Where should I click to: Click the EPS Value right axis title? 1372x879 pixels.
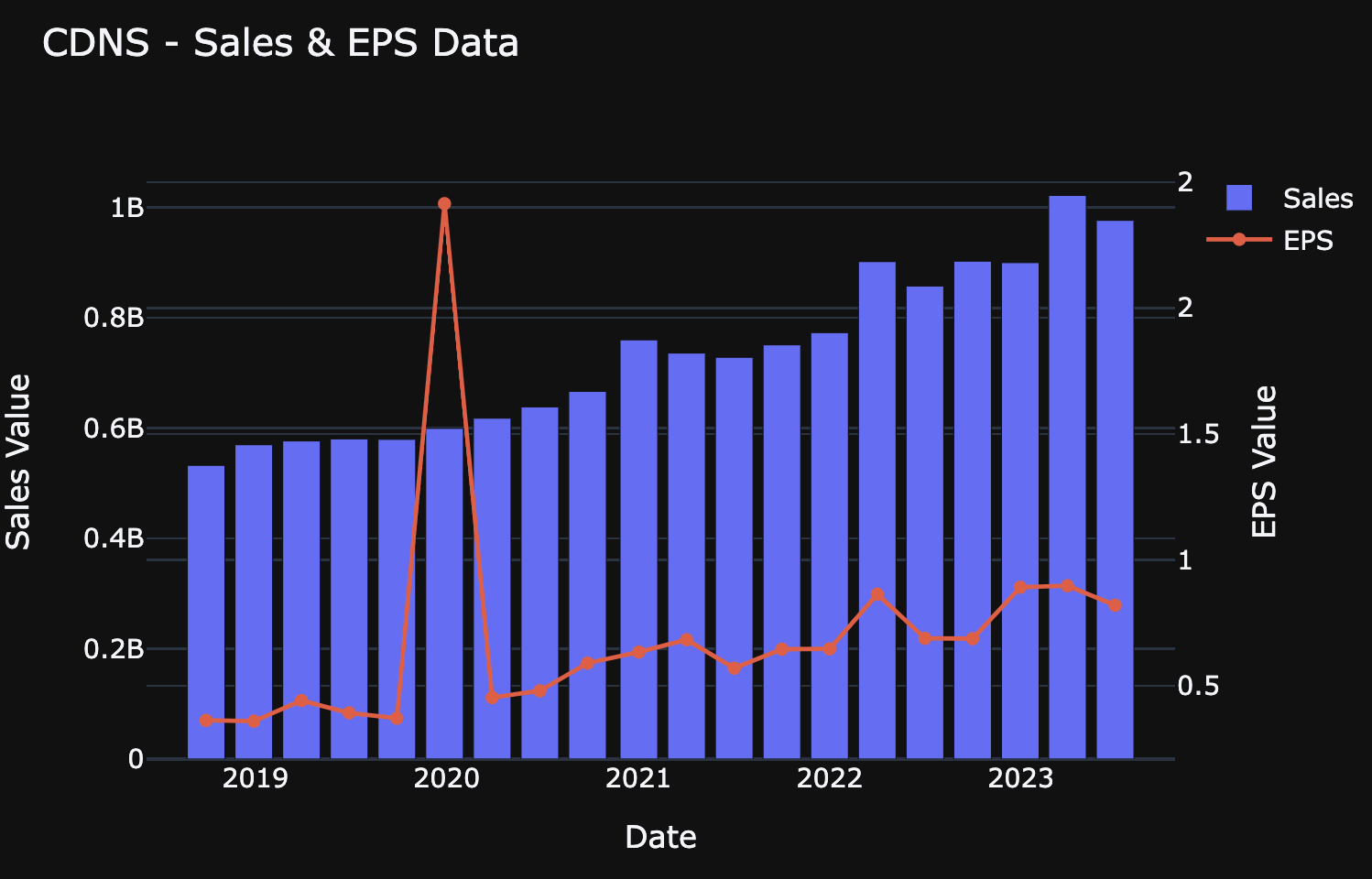[x=1264, y=462]
